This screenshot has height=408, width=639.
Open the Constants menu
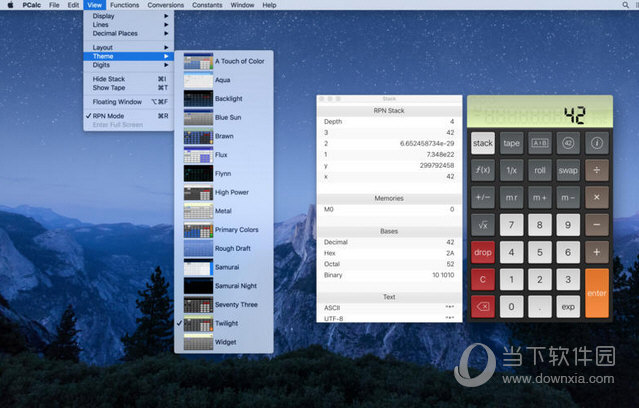[207, 5]
